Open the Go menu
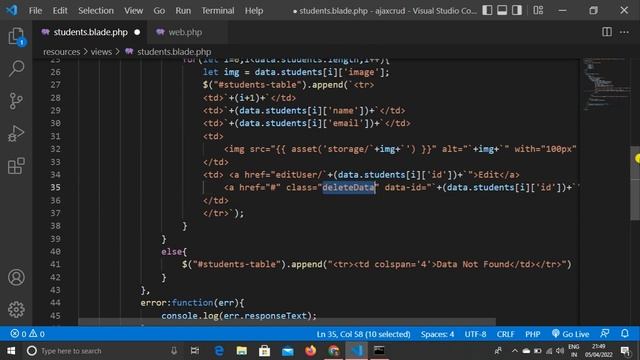 pos(159,11)
